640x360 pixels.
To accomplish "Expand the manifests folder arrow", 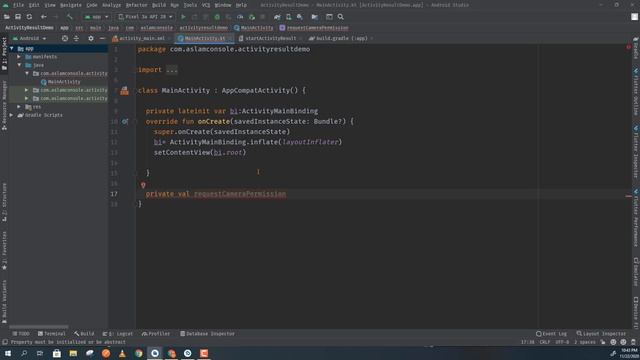I will click(x=19, y=57).
